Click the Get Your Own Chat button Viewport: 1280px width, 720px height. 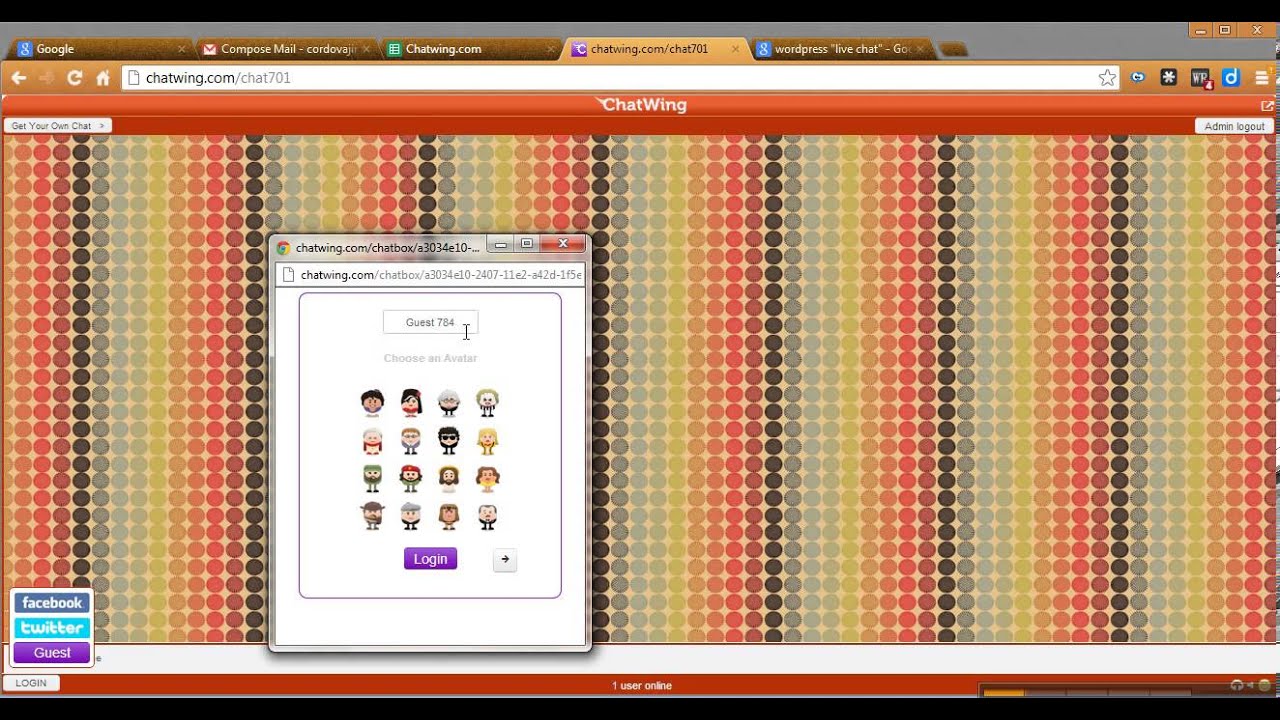tap(58, 126)
